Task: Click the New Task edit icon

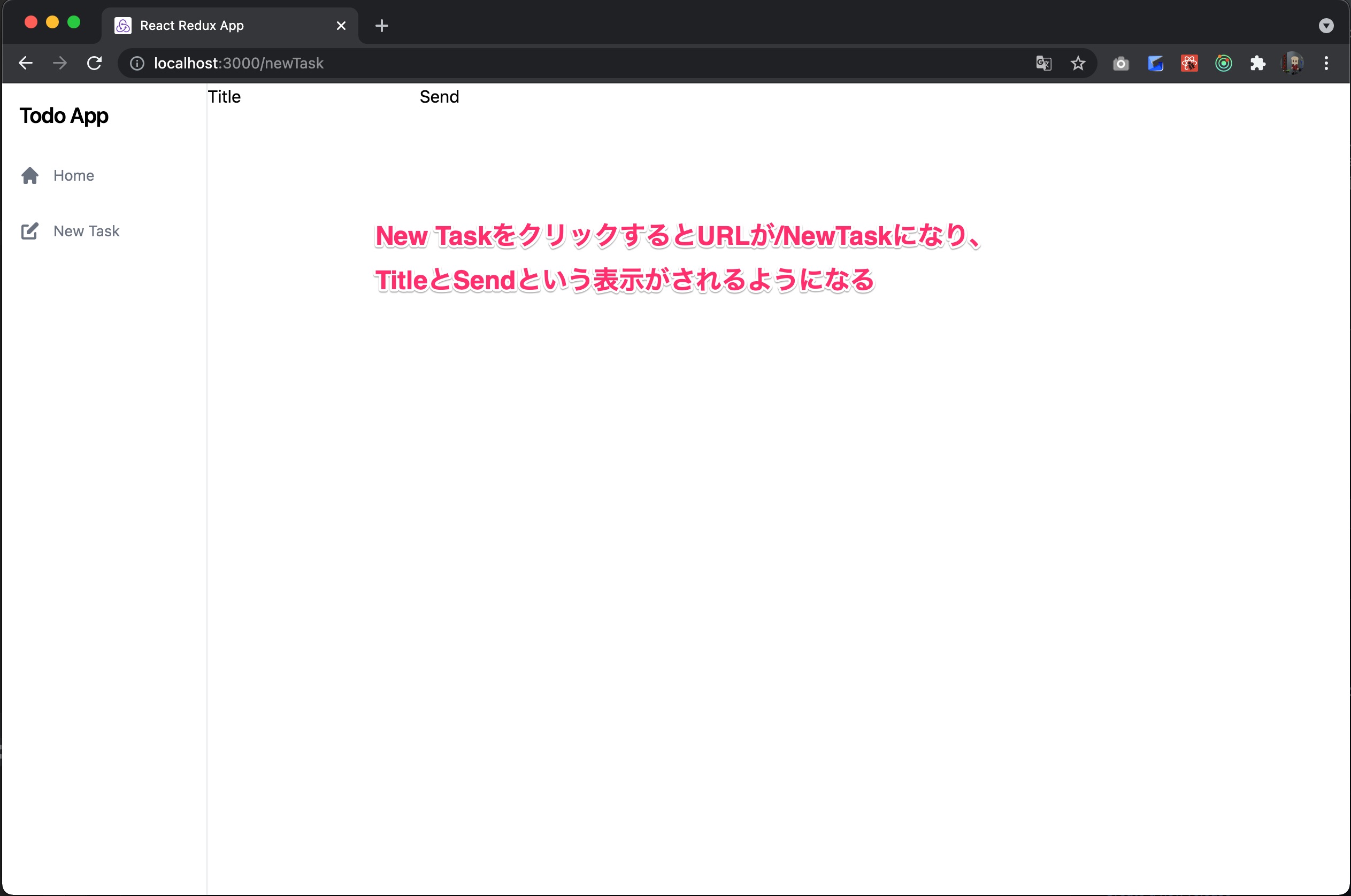Action: click(30, 231)
